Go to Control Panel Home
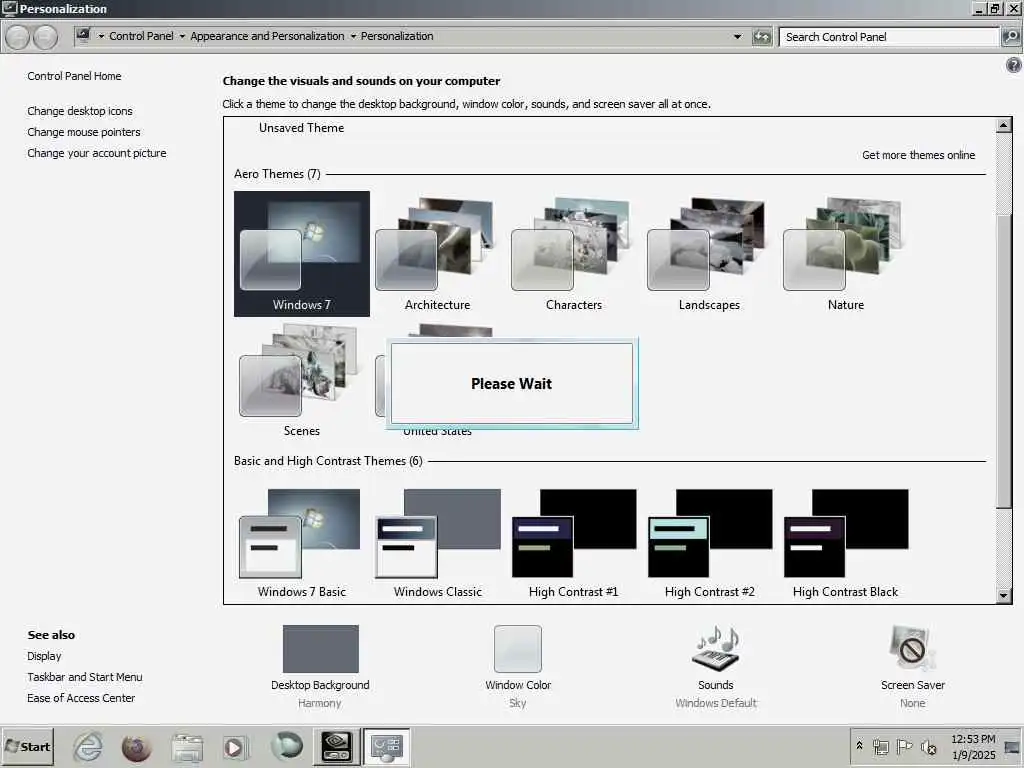 (74, 76)
